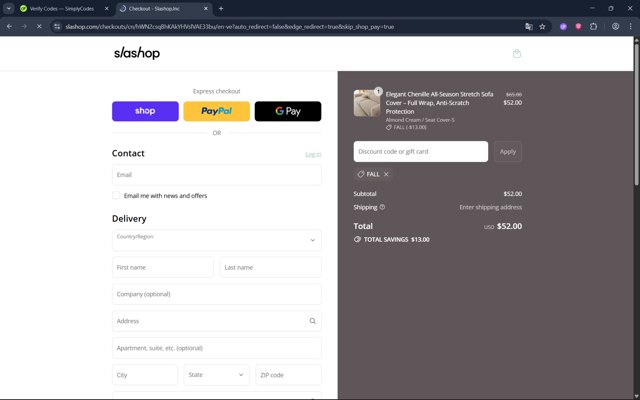Click the Company (optional) field
The image size is (640, 400).
point(217,294)
